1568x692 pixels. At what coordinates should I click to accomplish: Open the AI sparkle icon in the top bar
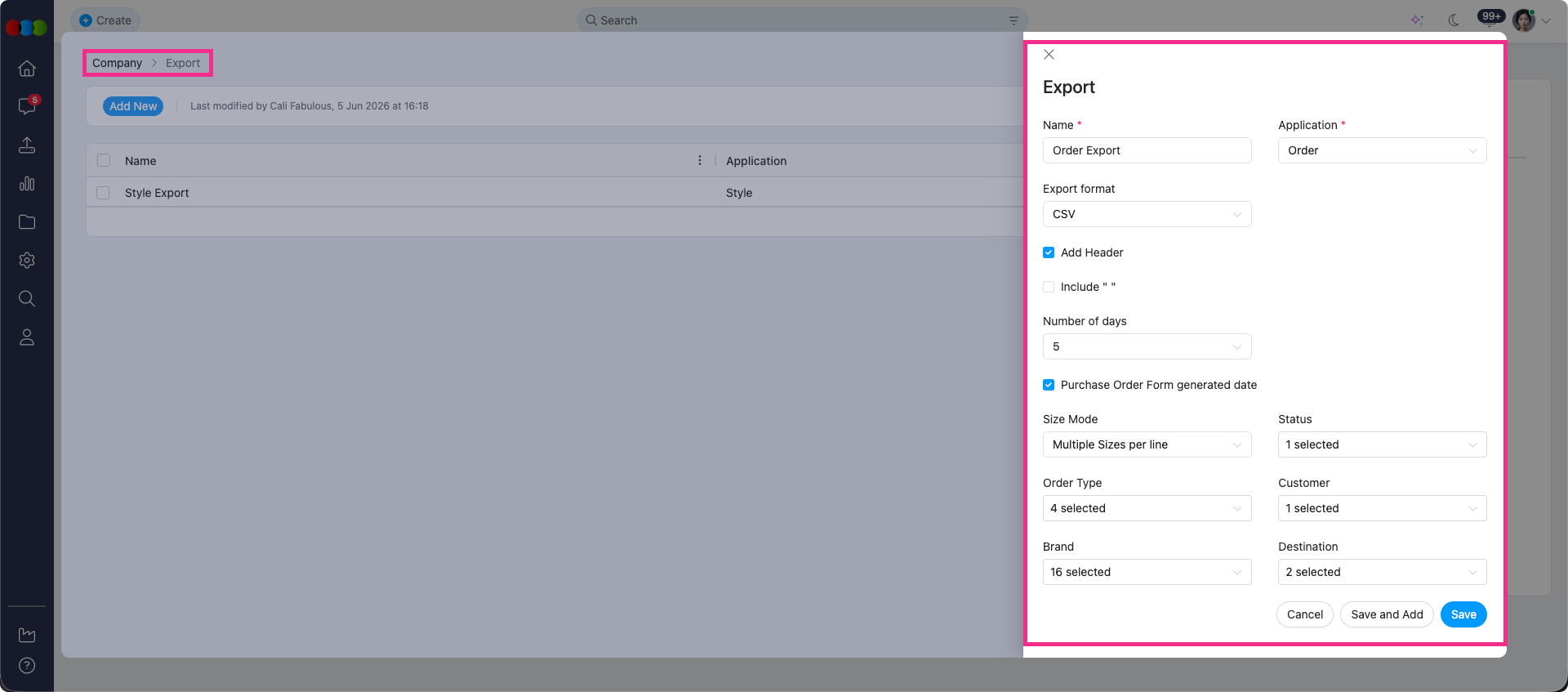click(1417, 20)
